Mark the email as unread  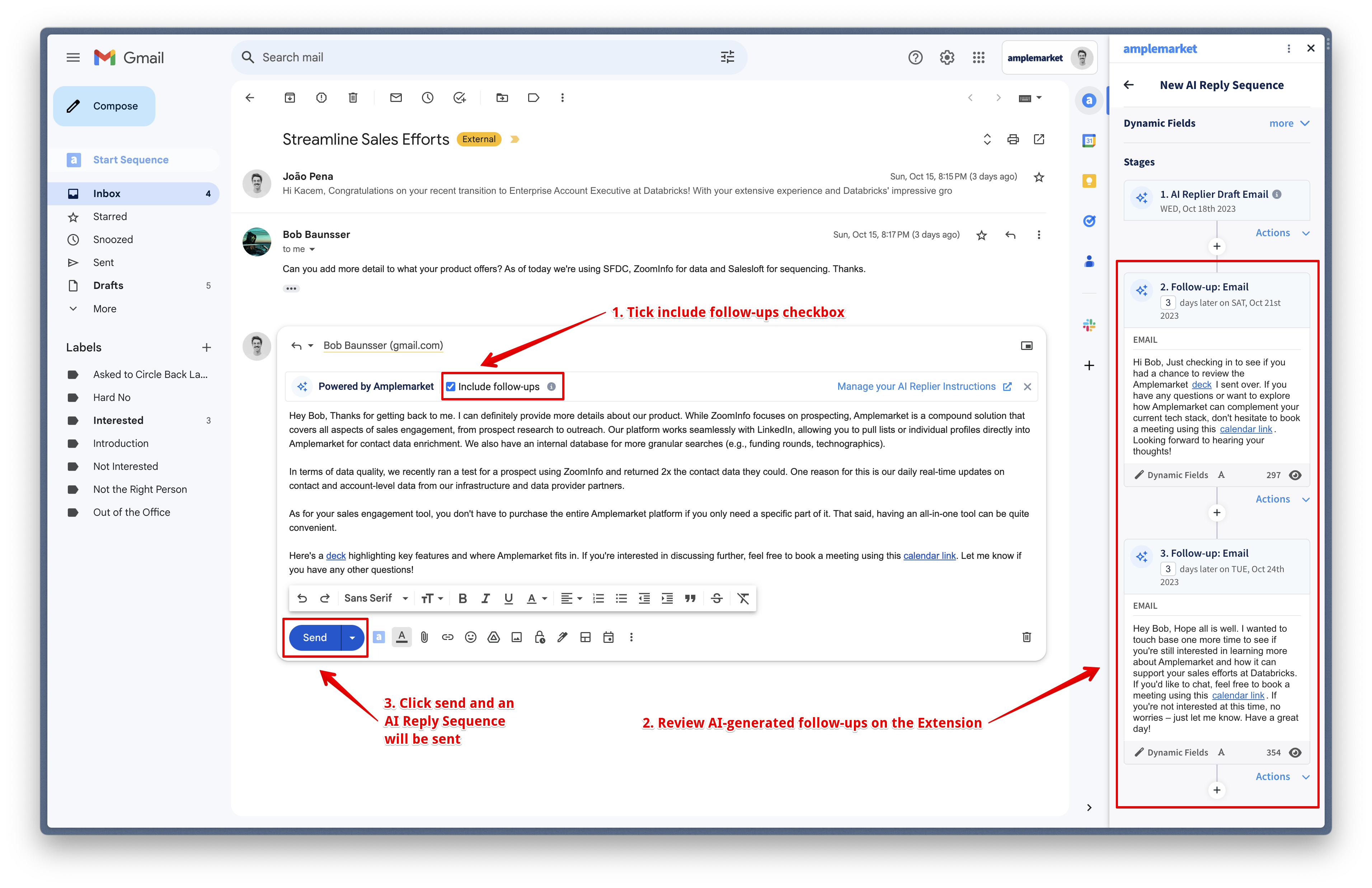click(x=396, y=98)
